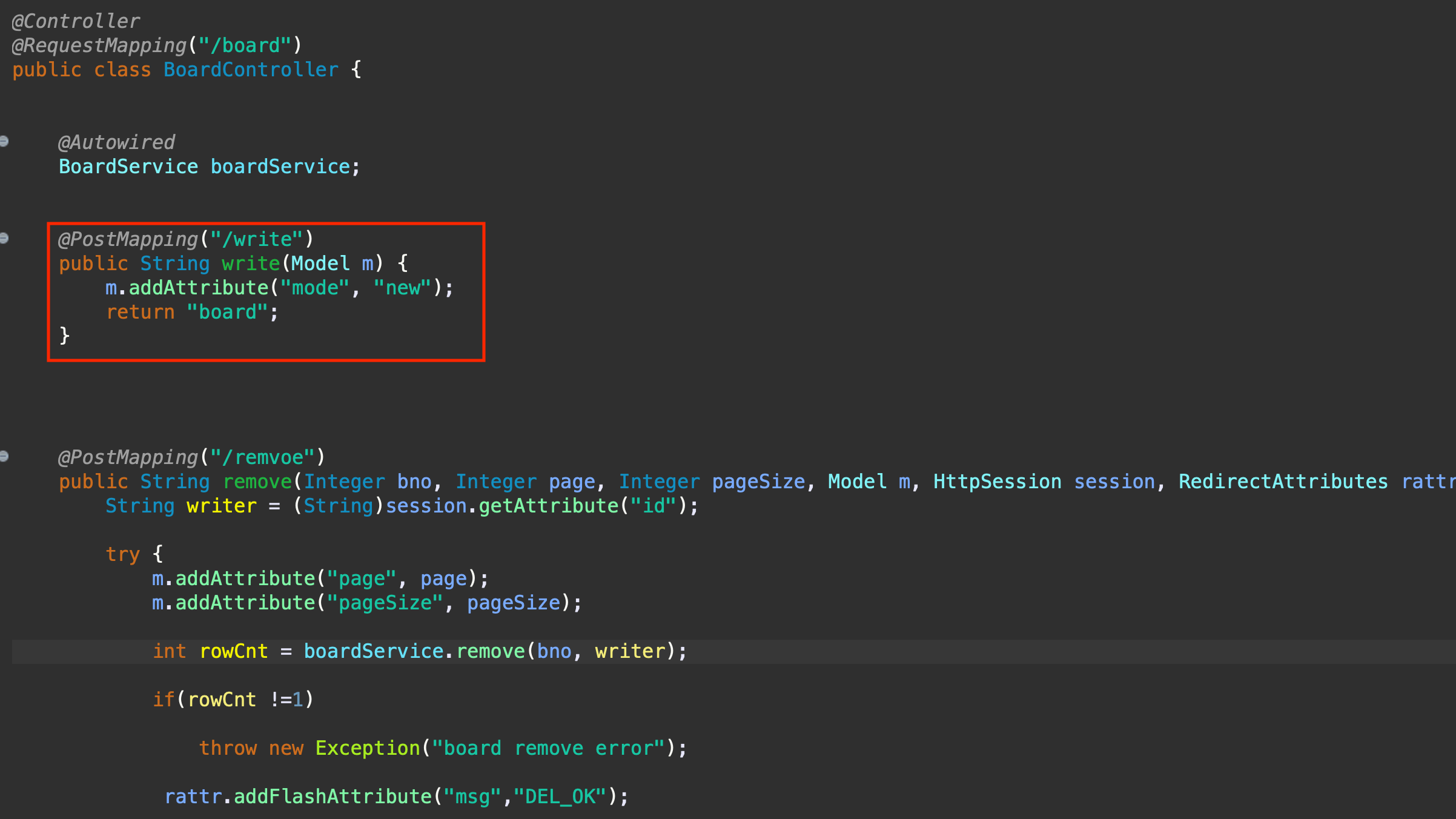Click the HttpSession parameter type
1456x819 pixels.
point(997,482)
